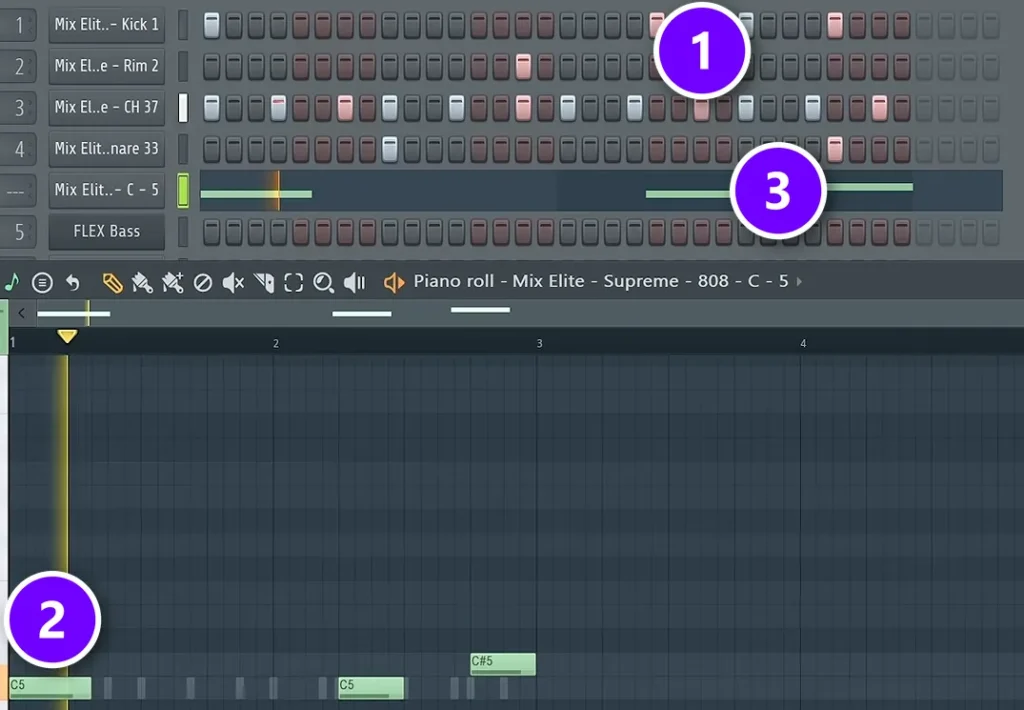The height and width of the screenshot is (710, 1024).
Task: Open the FLEX Bass channel
Action: coord(106,231)
